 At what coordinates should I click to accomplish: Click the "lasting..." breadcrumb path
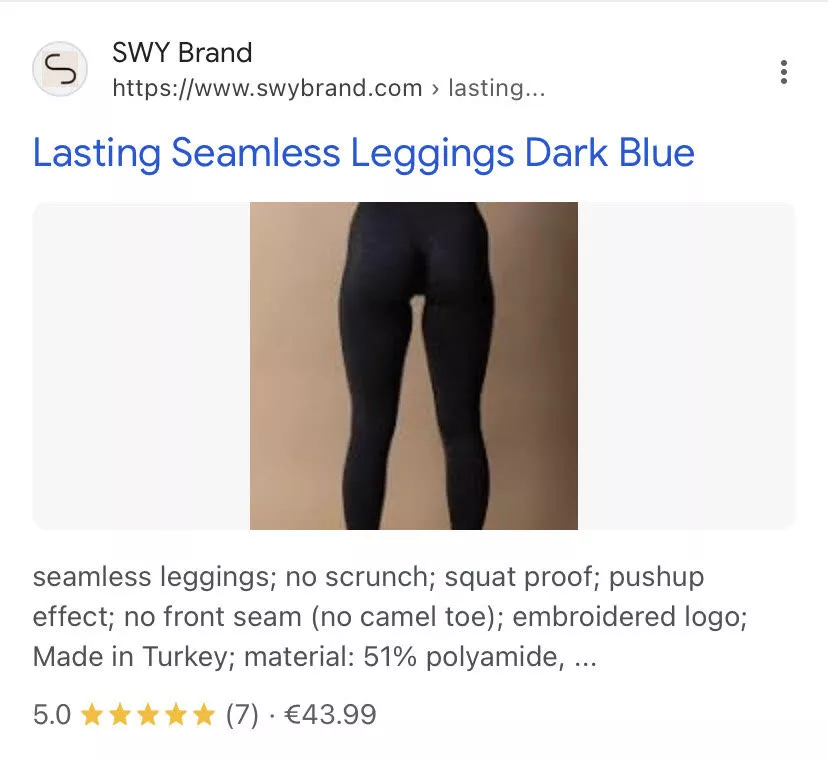[496, 88]
